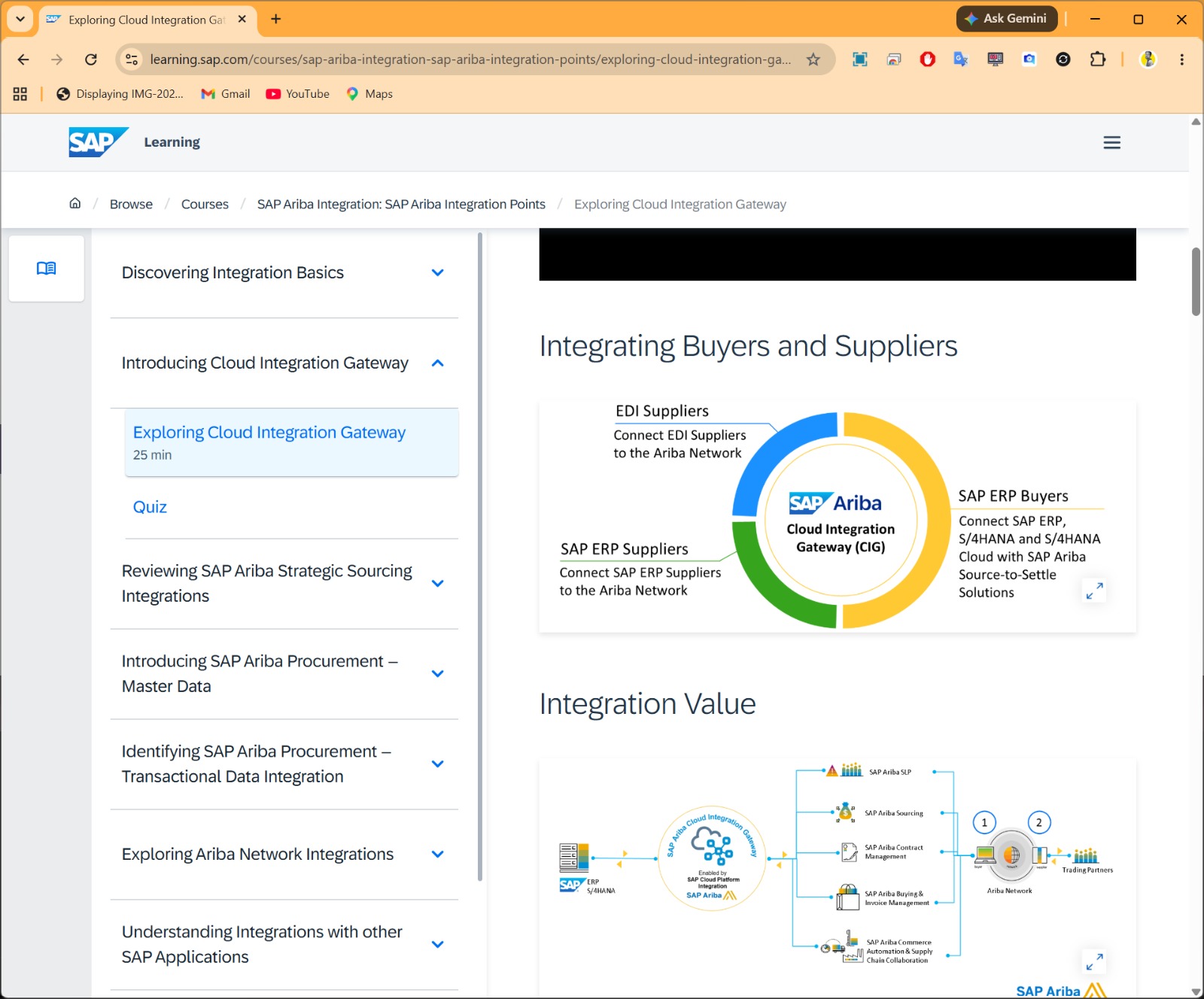This screenshot has width=1204, height=999.
Task: Click the Integration Value heading
Action: pos(647,704)
